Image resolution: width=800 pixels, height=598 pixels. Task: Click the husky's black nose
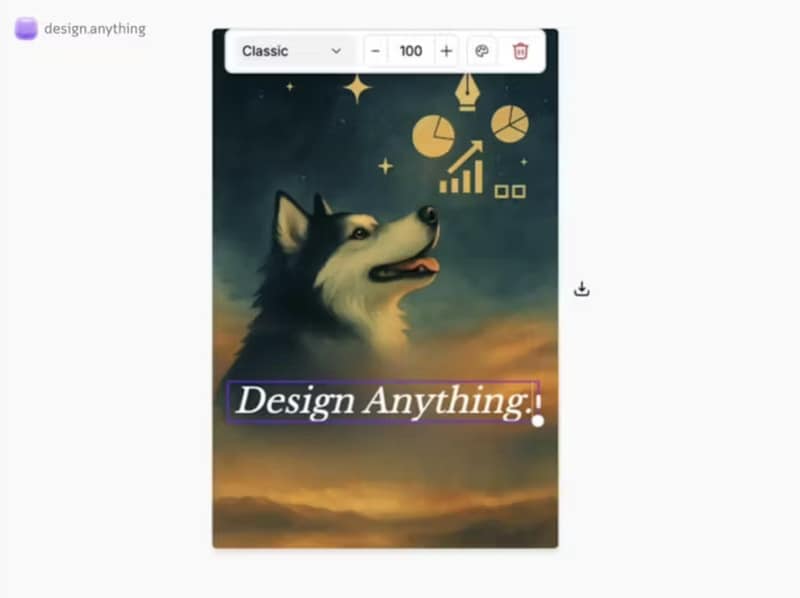[x=427, y=213]
